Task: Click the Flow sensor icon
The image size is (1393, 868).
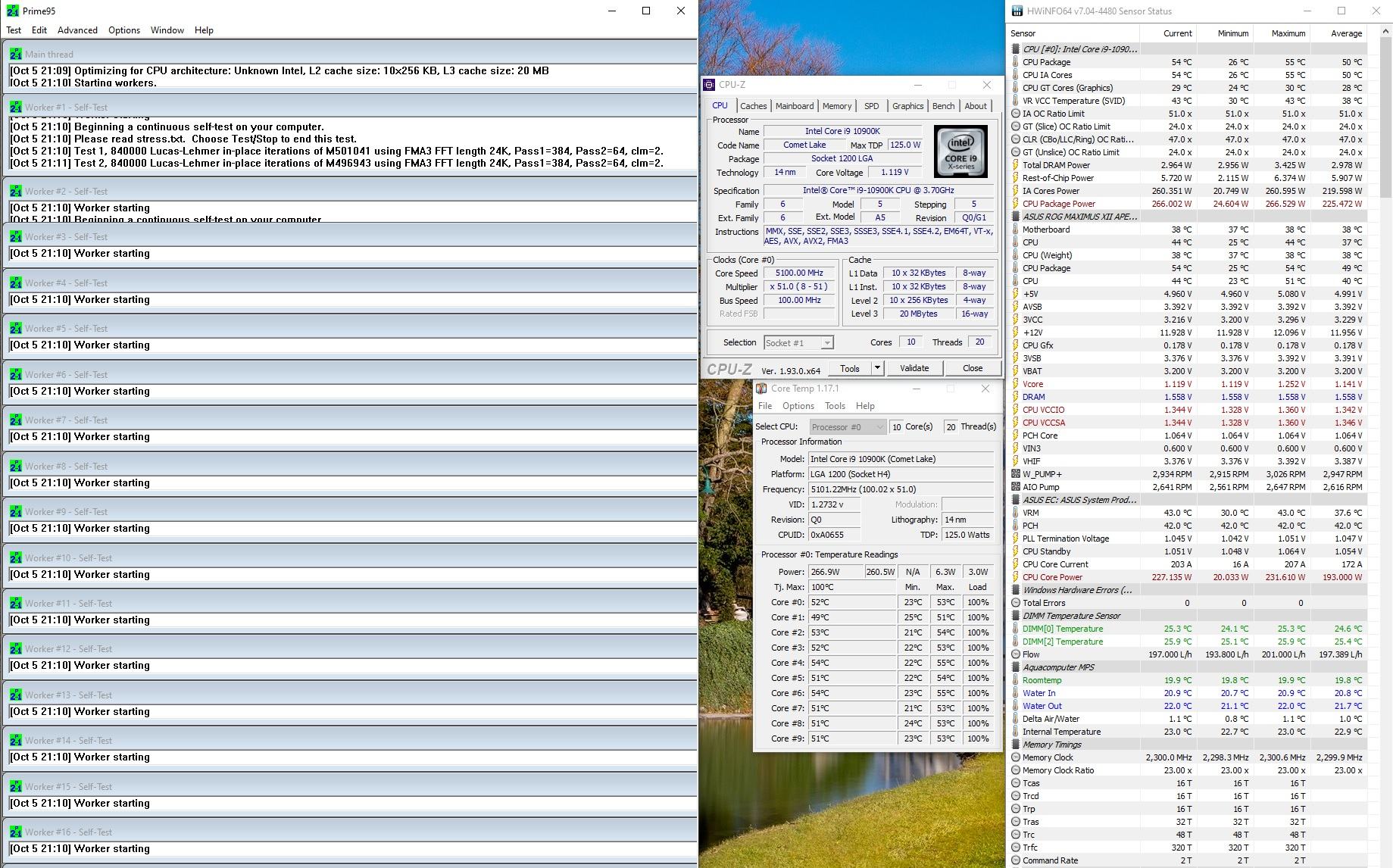Action: 1016,654
